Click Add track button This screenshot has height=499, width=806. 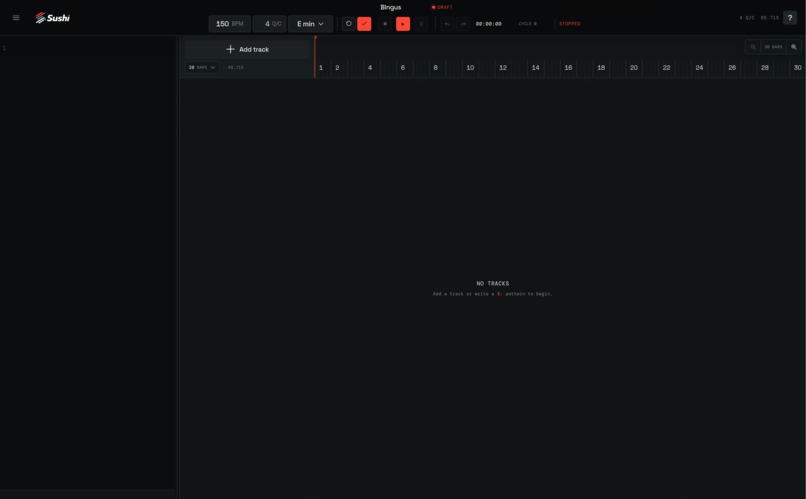(247, 49)
